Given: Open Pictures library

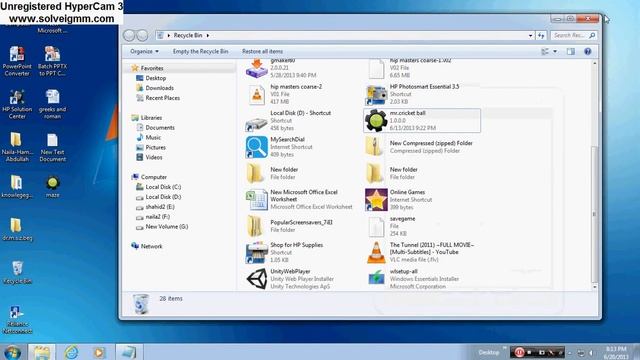Looking at the screenshot, I should tap(156, 147).
